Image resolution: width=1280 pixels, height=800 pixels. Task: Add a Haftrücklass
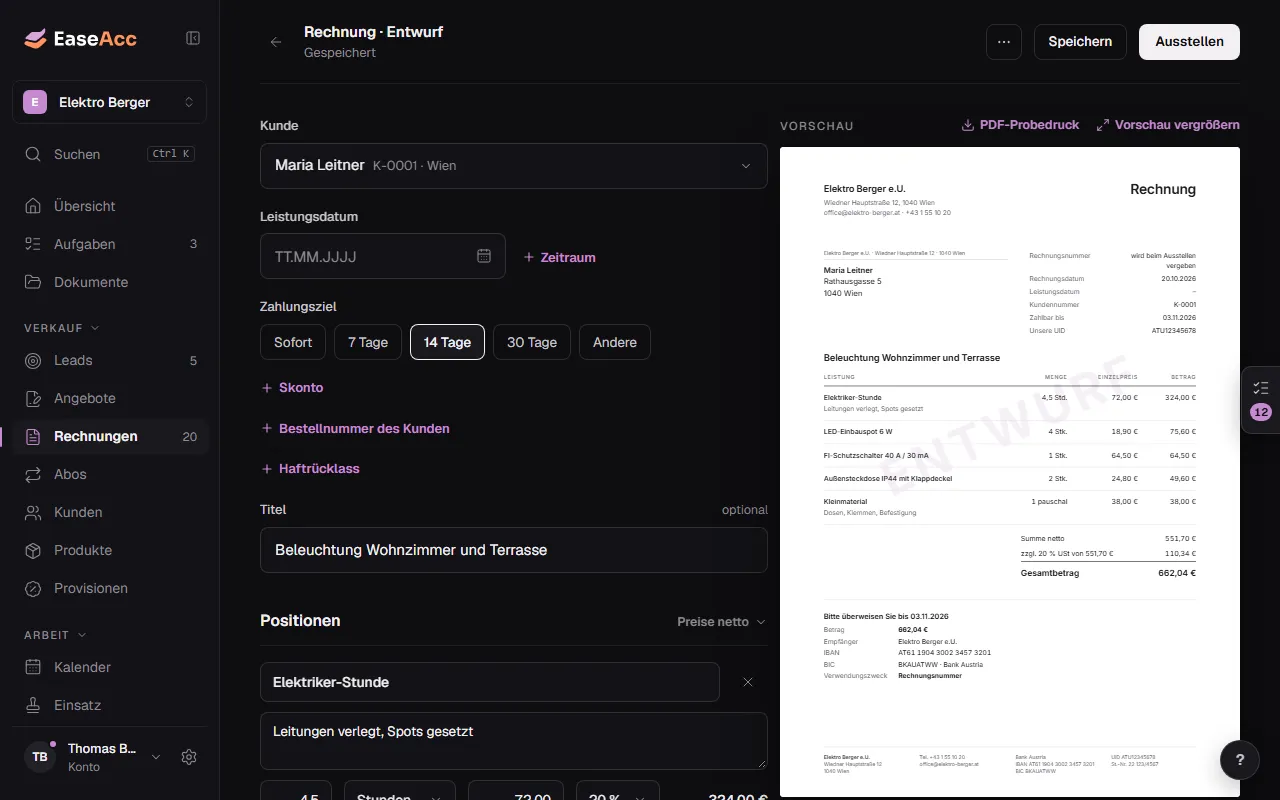310,468
